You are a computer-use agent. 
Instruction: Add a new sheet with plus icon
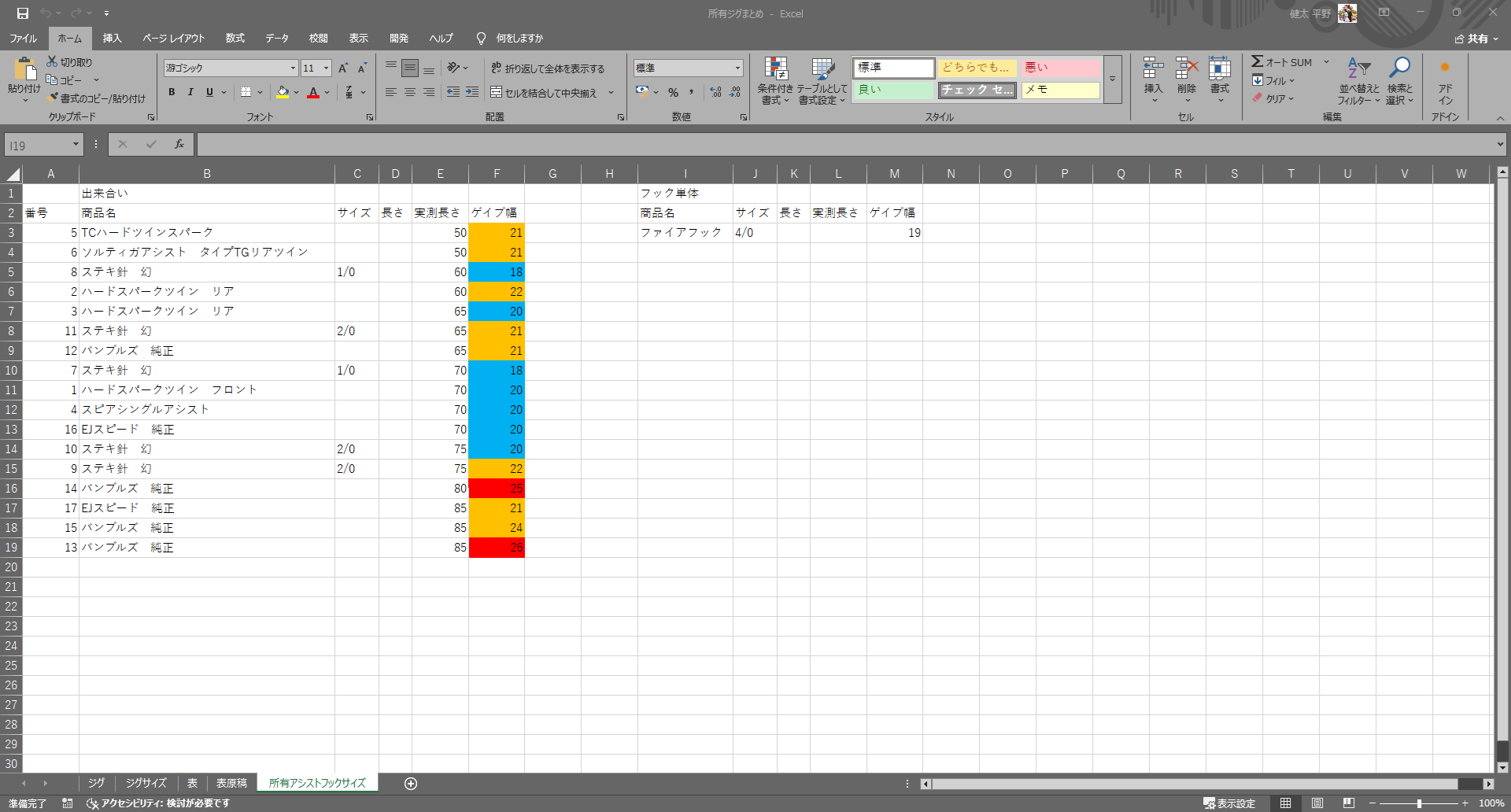[411, 784]
